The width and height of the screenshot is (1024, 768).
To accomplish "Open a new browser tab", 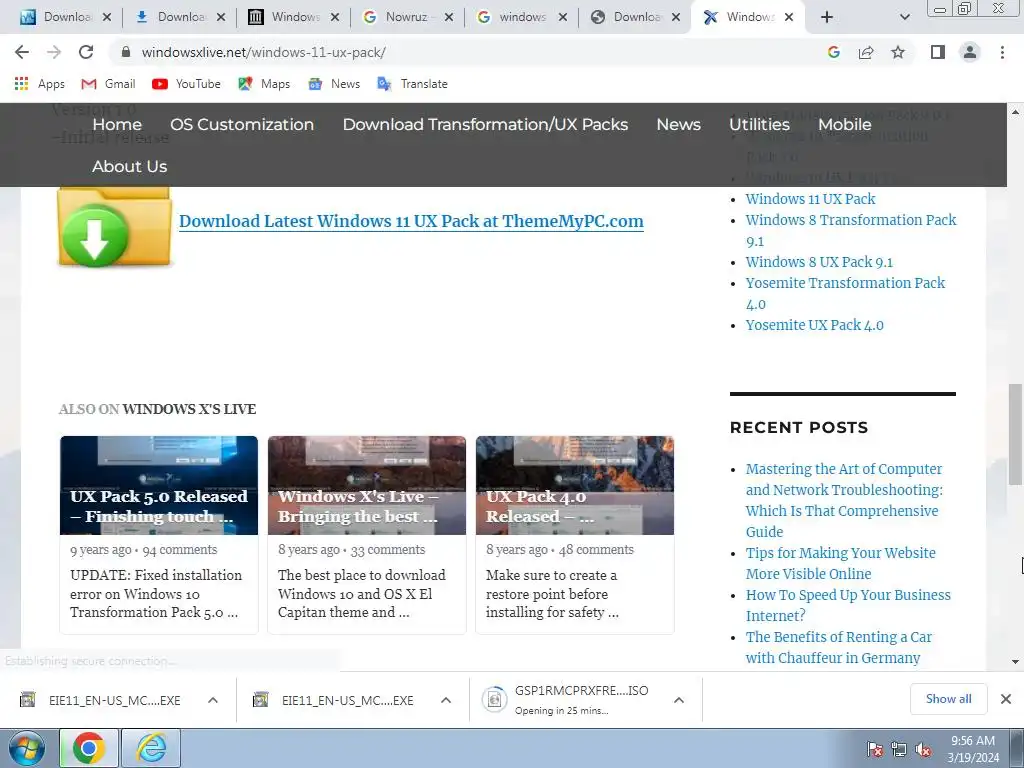I will point(827,18).
